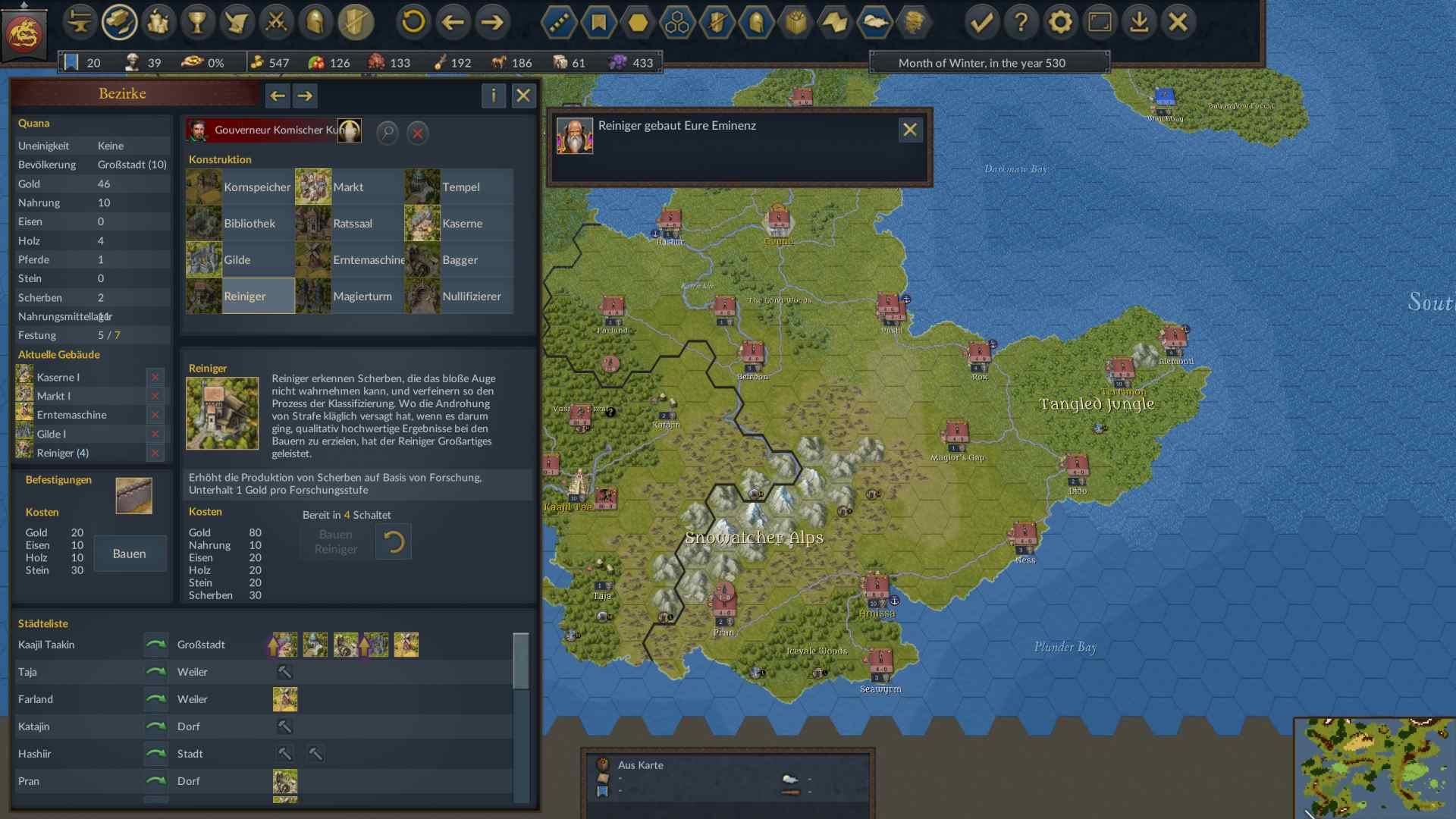Click the Bauen Reiniger button

[x=336, y=541]
